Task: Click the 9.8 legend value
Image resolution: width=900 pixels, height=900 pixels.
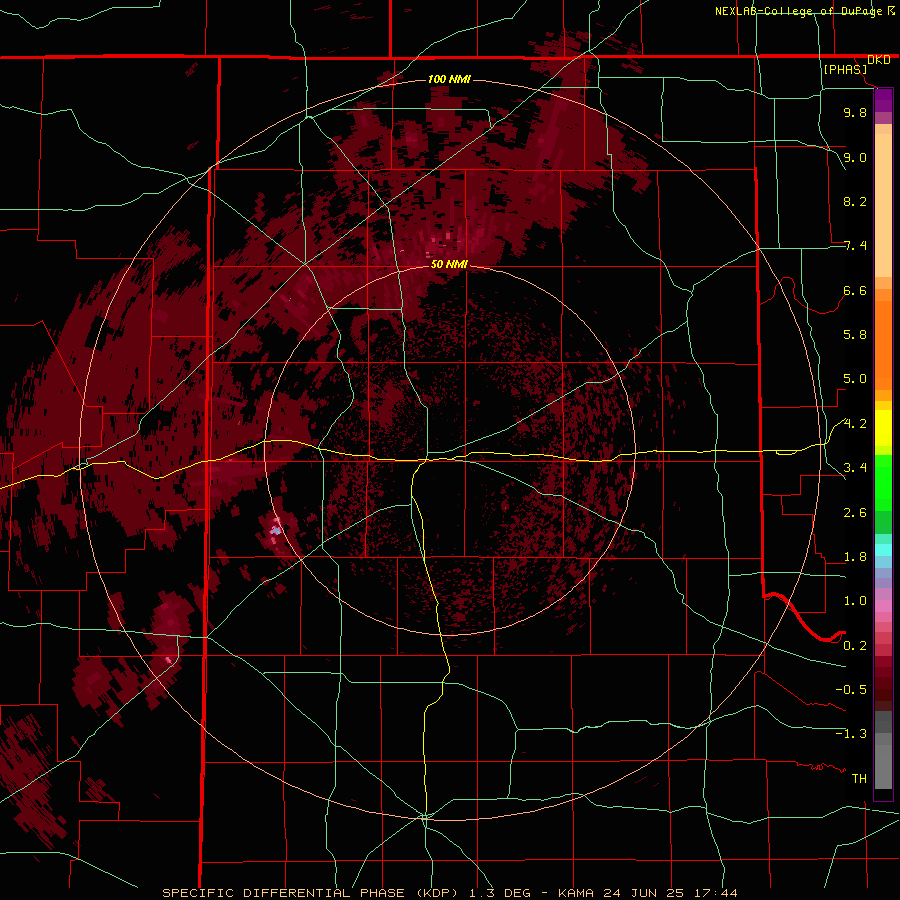Action: [x=855, y=112]
